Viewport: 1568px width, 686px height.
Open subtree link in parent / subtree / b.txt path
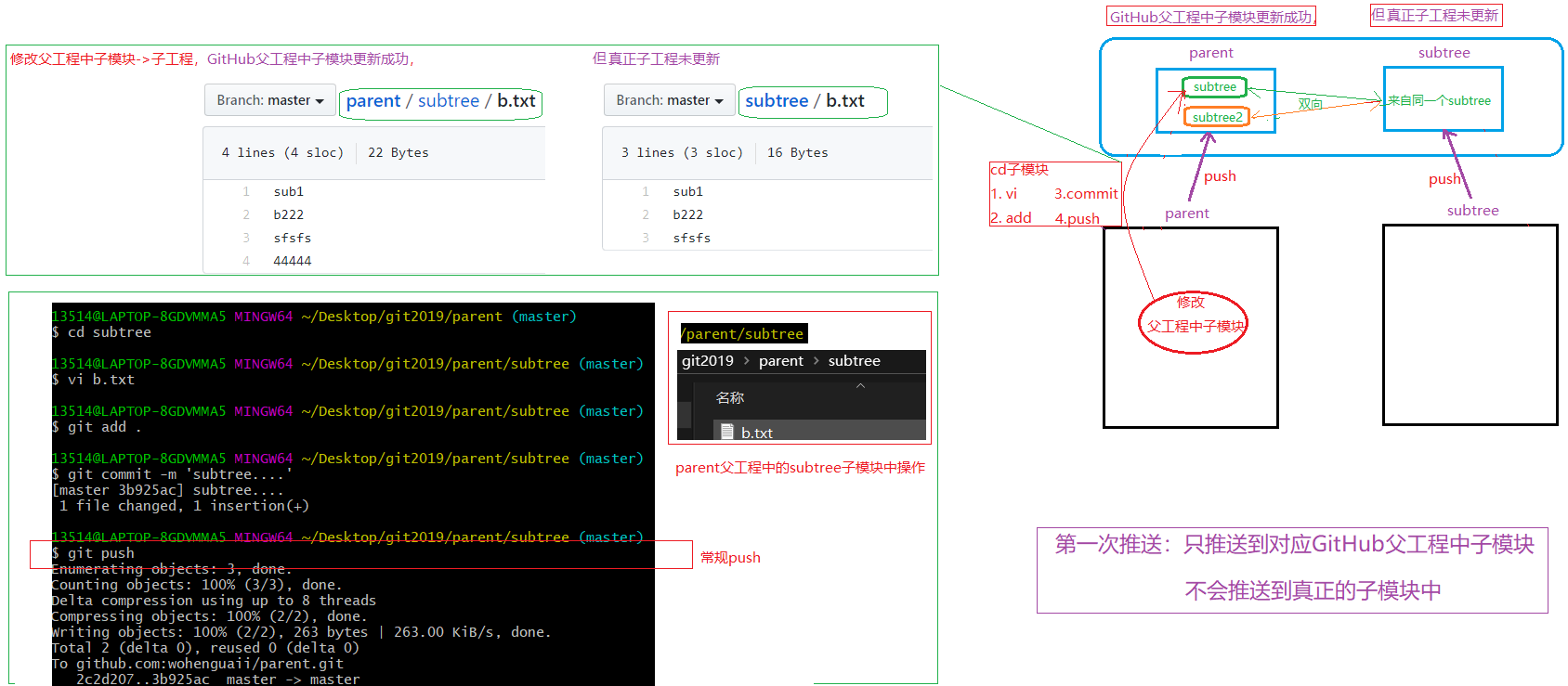coord(448,101)
